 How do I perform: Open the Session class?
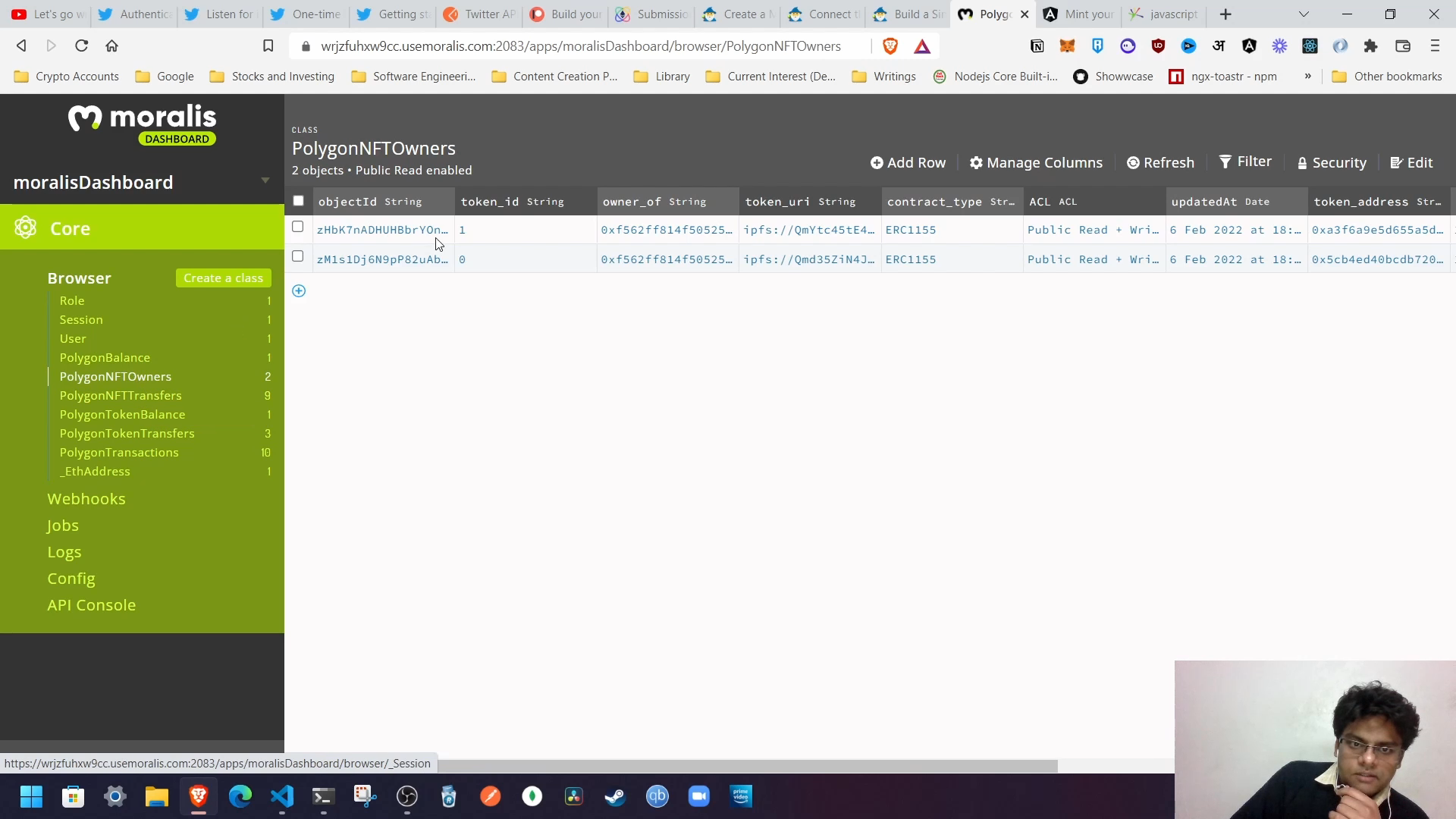coord(81,320)
